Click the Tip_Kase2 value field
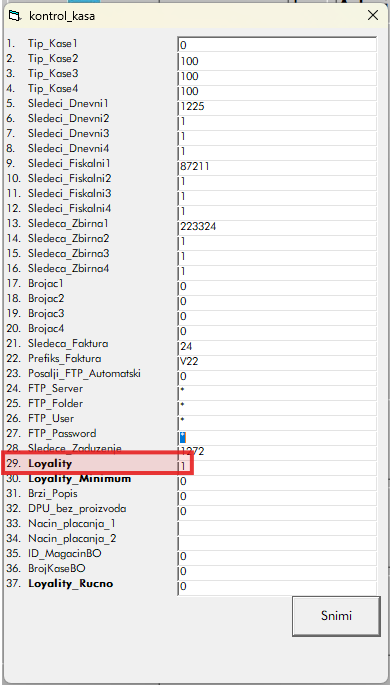Image resolution: width=390 pixels, height=685 pixels. [x=277, y=60]
